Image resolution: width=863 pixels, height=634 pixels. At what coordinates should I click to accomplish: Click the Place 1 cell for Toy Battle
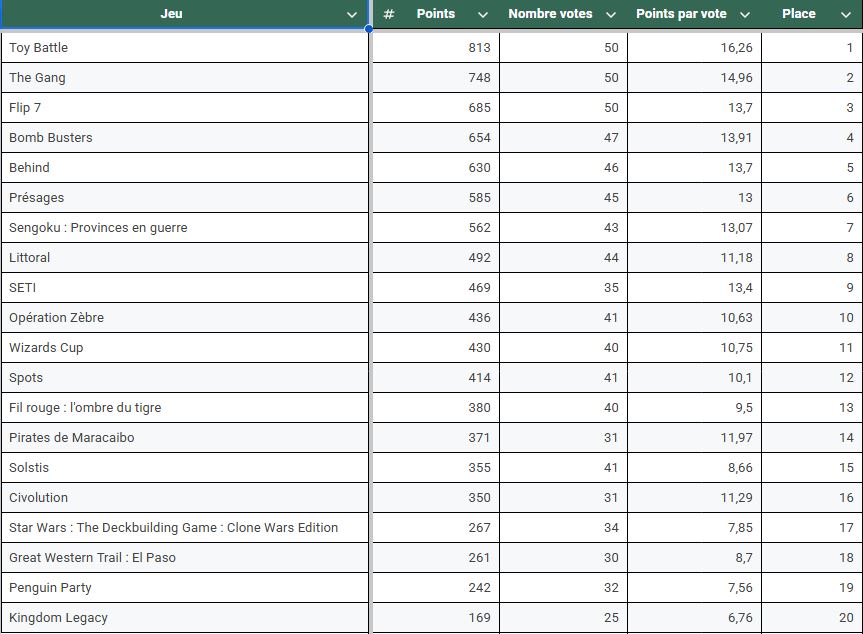coord(812,47)
